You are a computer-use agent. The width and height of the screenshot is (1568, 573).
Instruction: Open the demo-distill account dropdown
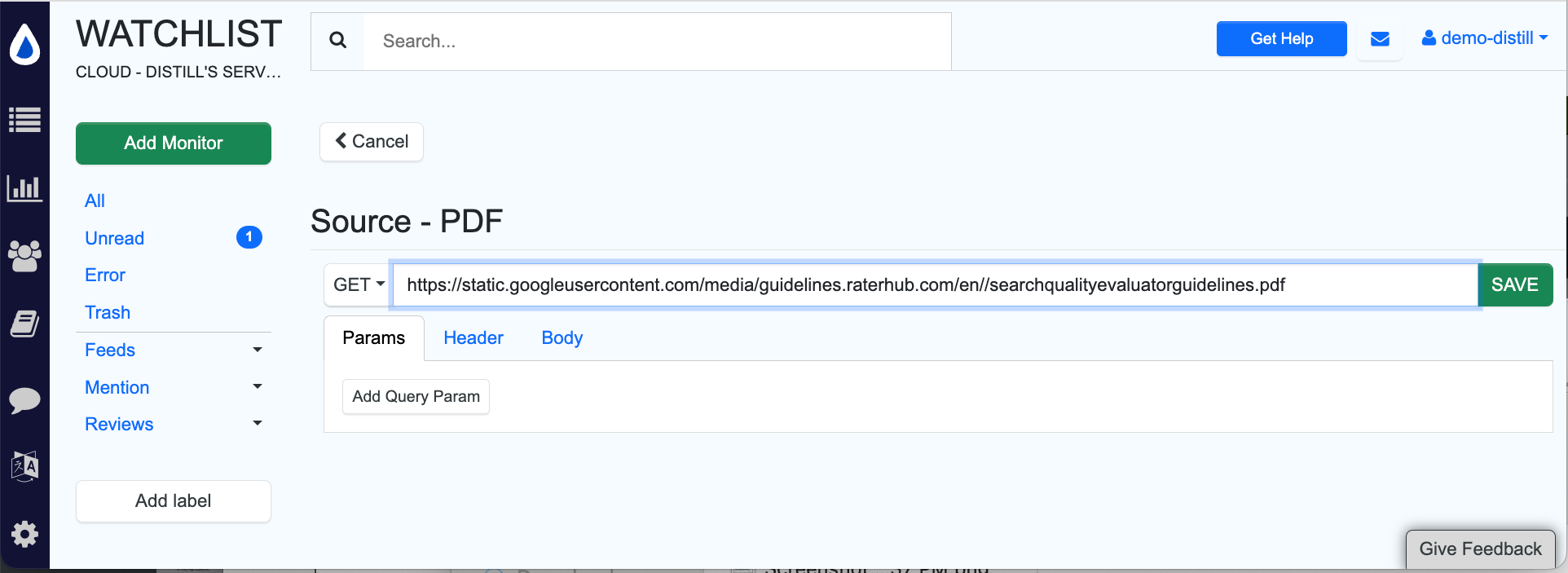click(1485, 38)
